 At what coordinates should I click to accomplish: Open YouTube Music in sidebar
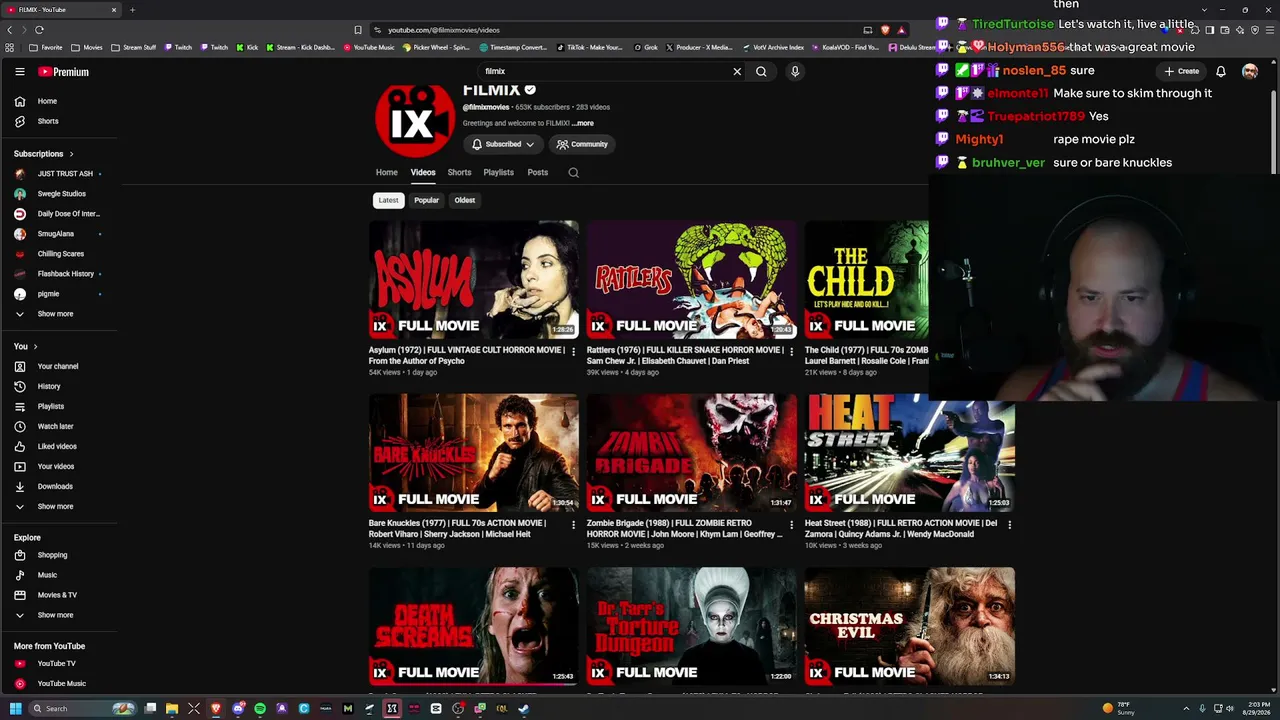tap(60, 683)
